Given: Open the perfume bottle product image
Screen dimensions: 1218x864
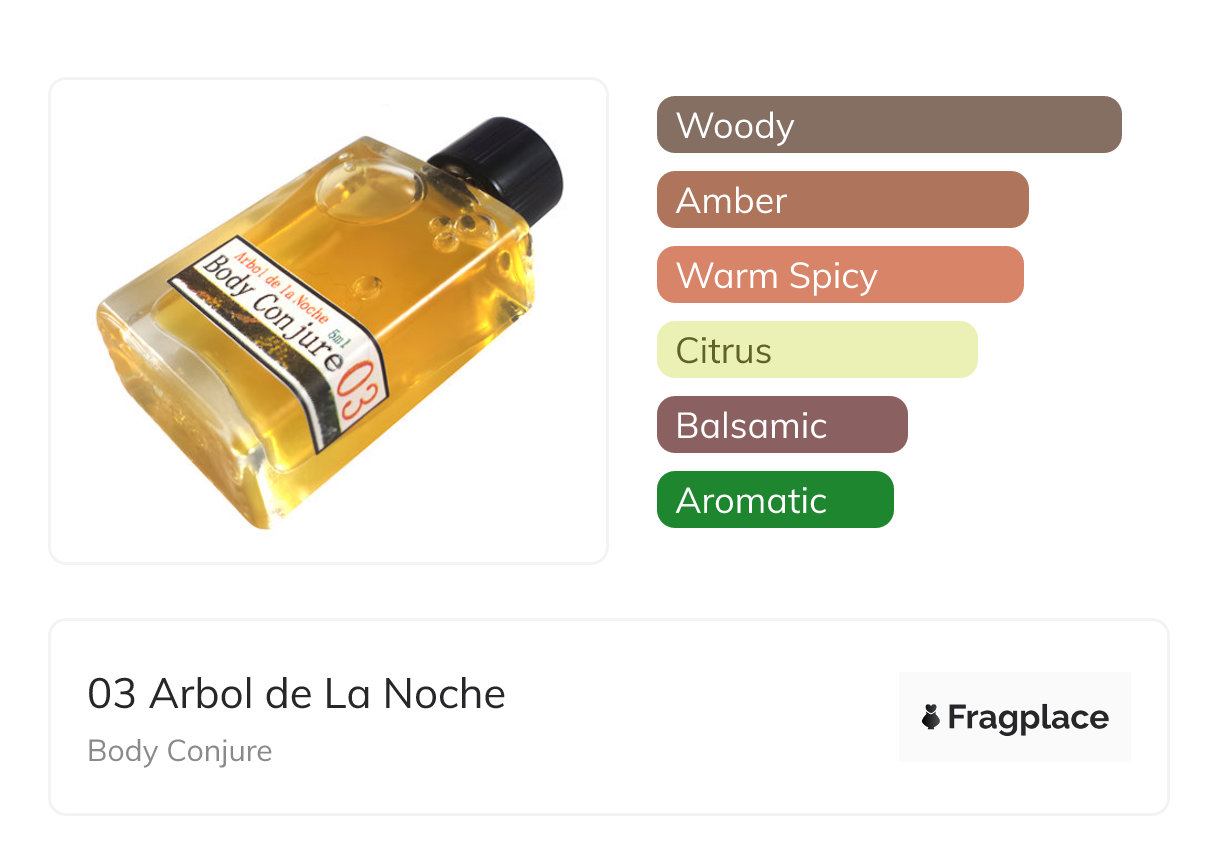Looking at the screenshot, I should point(329,321).
